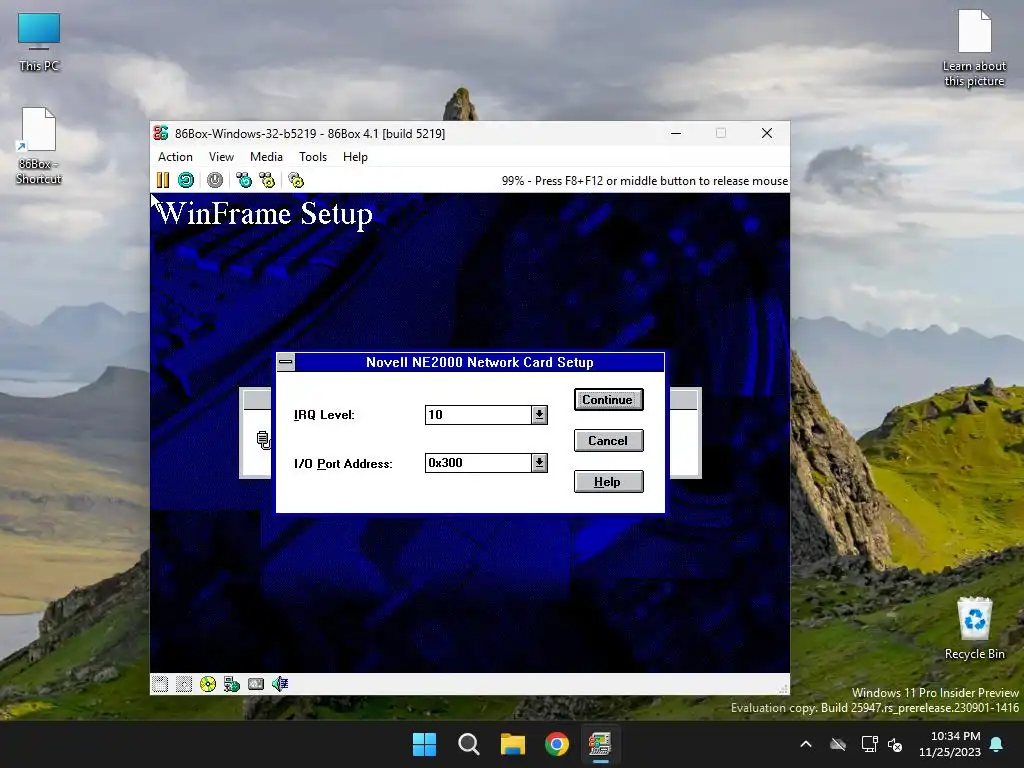Click the first floppy drive status icon
The width and height of the screenshot is (1024, 768).
(x=160, y=684)
